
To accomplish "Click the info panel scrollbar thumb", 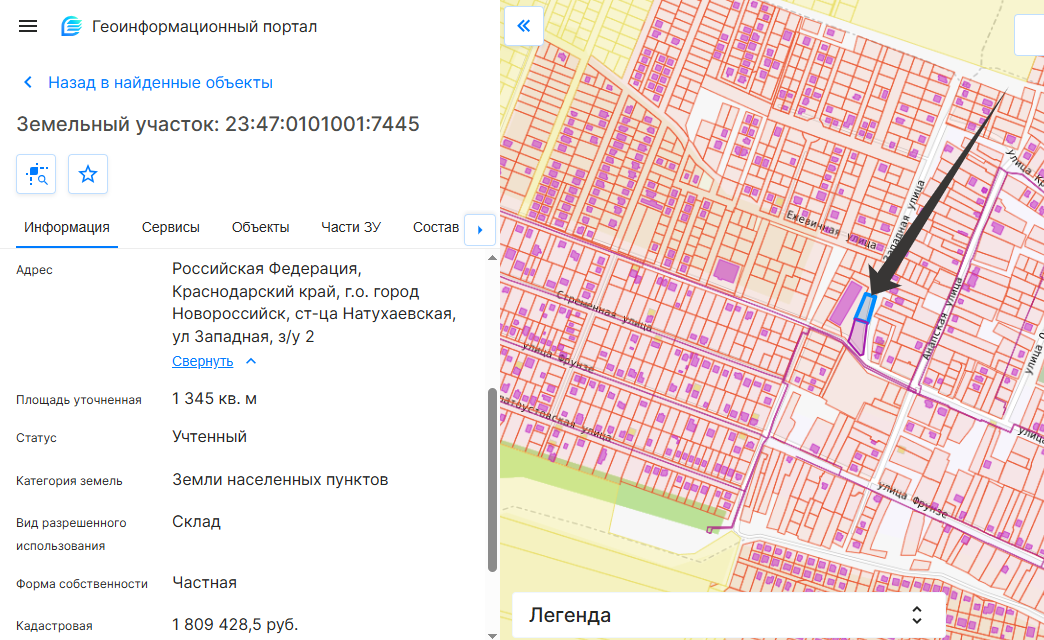I will (492, 480).
